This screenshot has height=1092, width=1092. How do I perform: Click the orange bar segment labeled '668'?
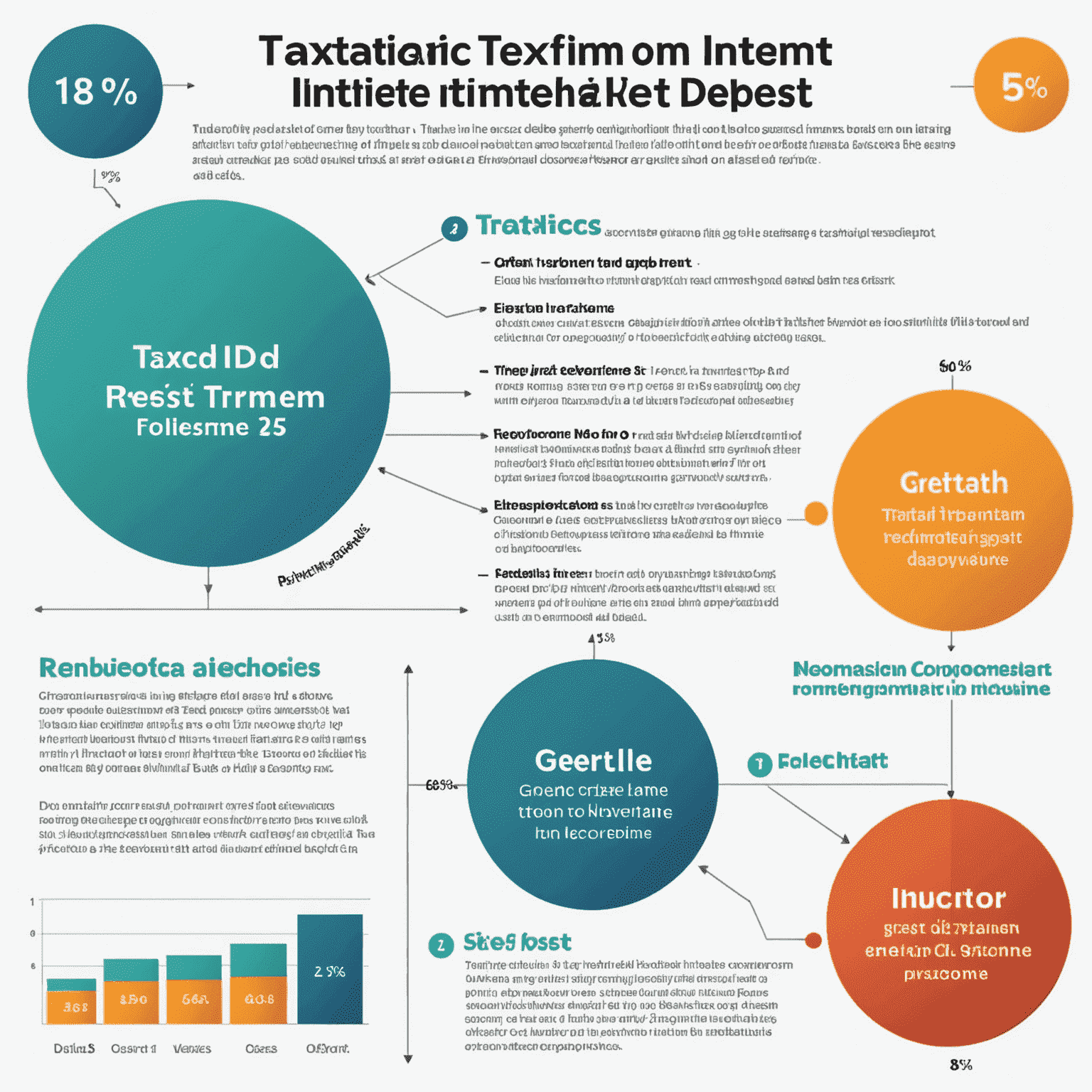click(194, 1002)
